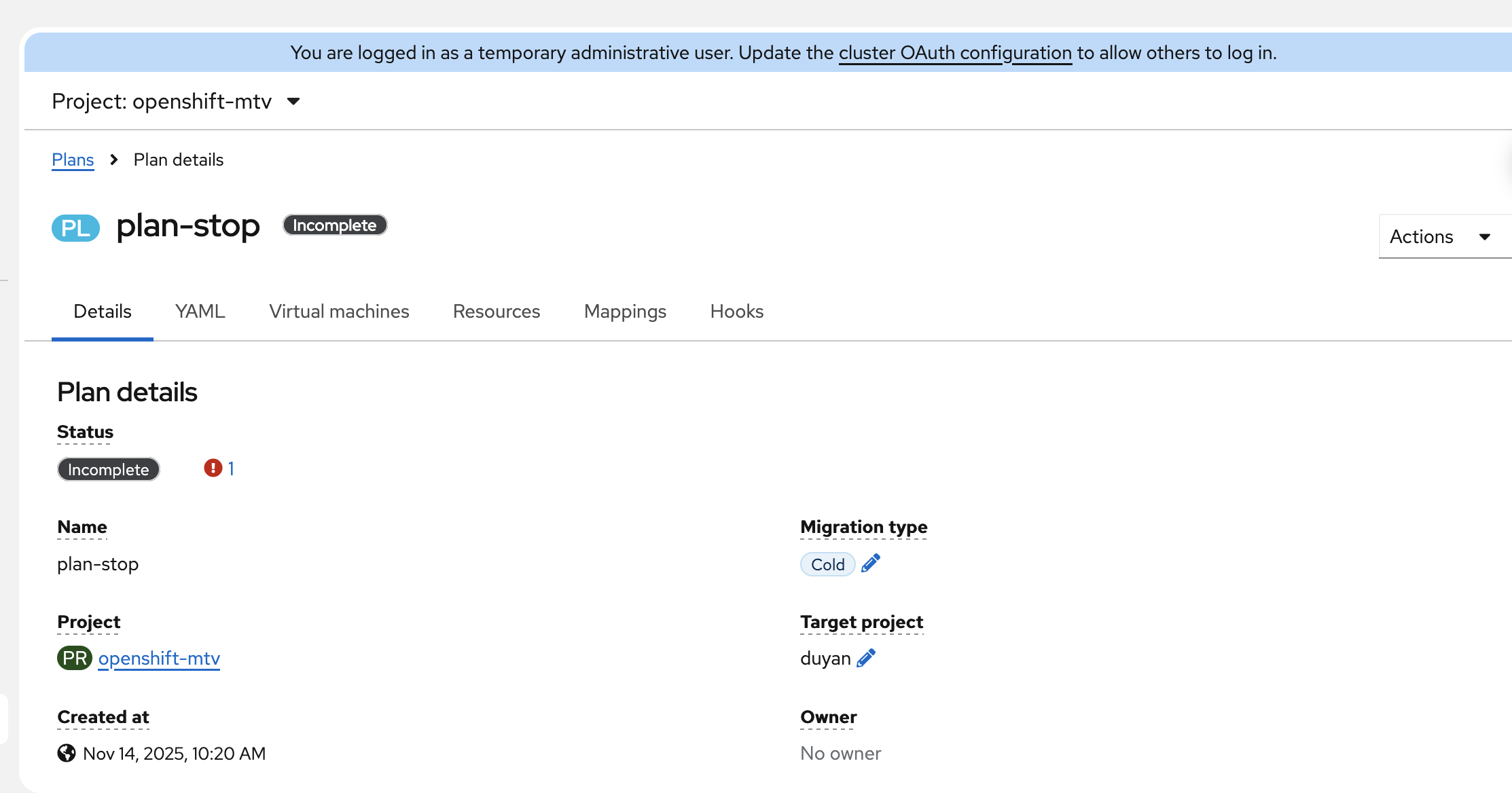
Task: Click the Plans breadcrumb link
Action: (73, 160)
